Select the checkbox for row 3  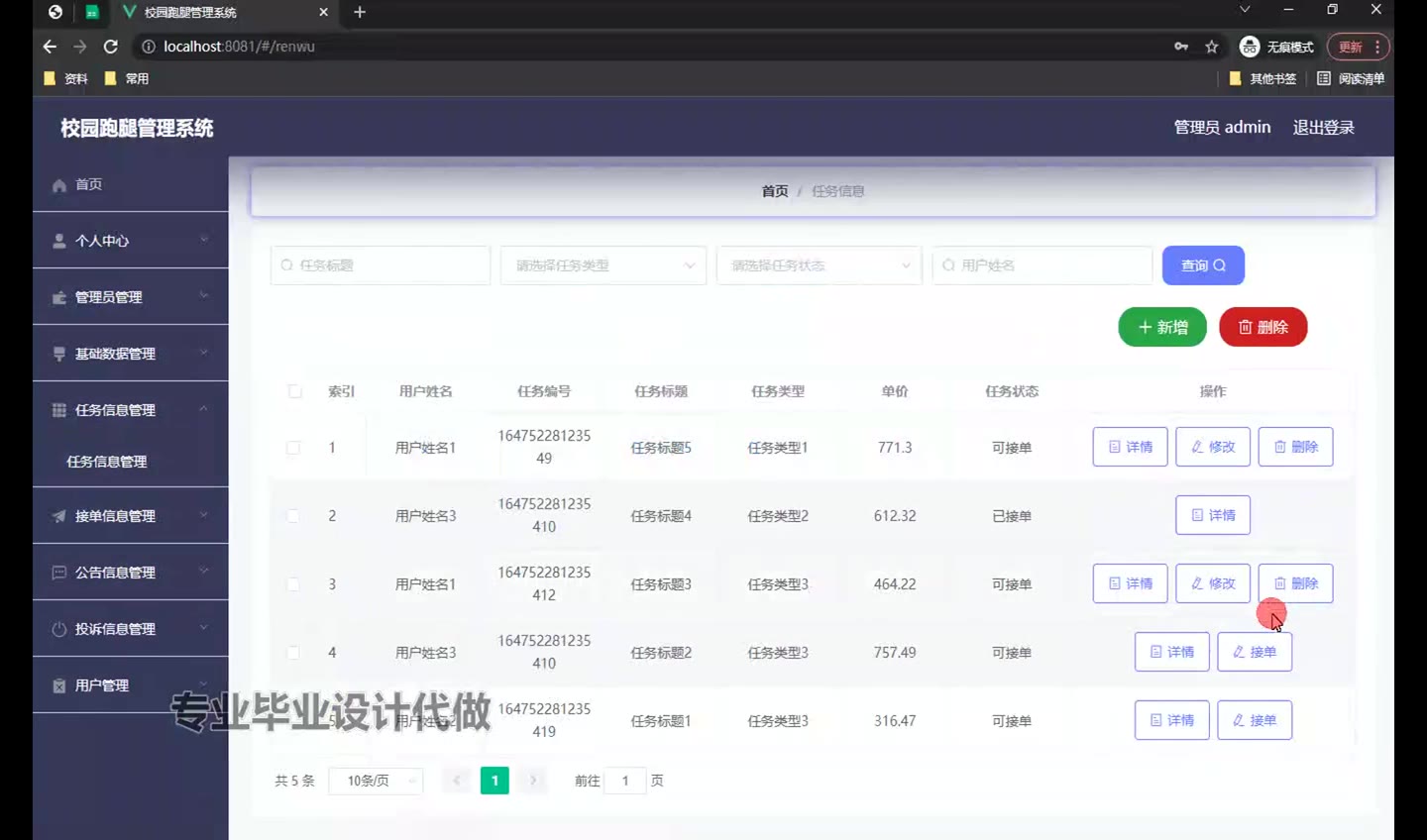[293, 584]
